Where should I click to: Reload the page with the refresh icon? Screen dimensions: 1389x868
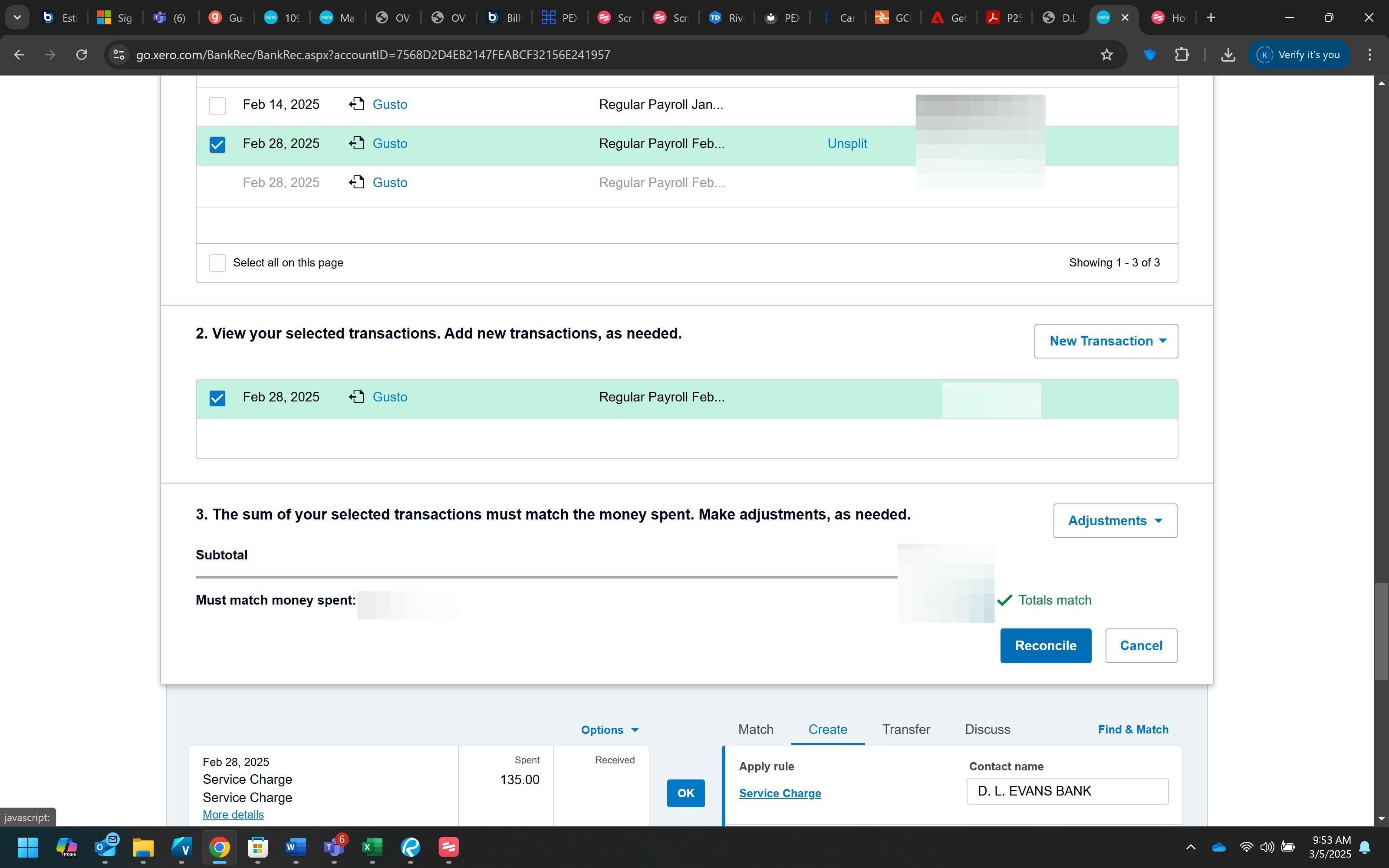pos(82,55)
